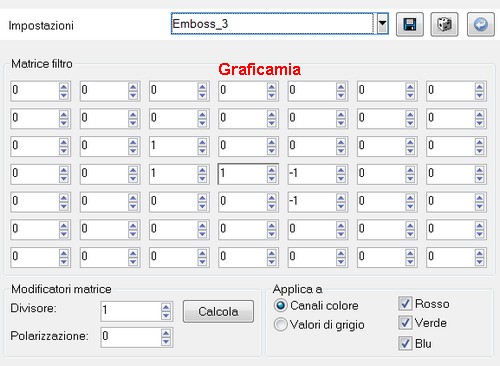Decrease the Polarizzazione value with down arrow

166,341
